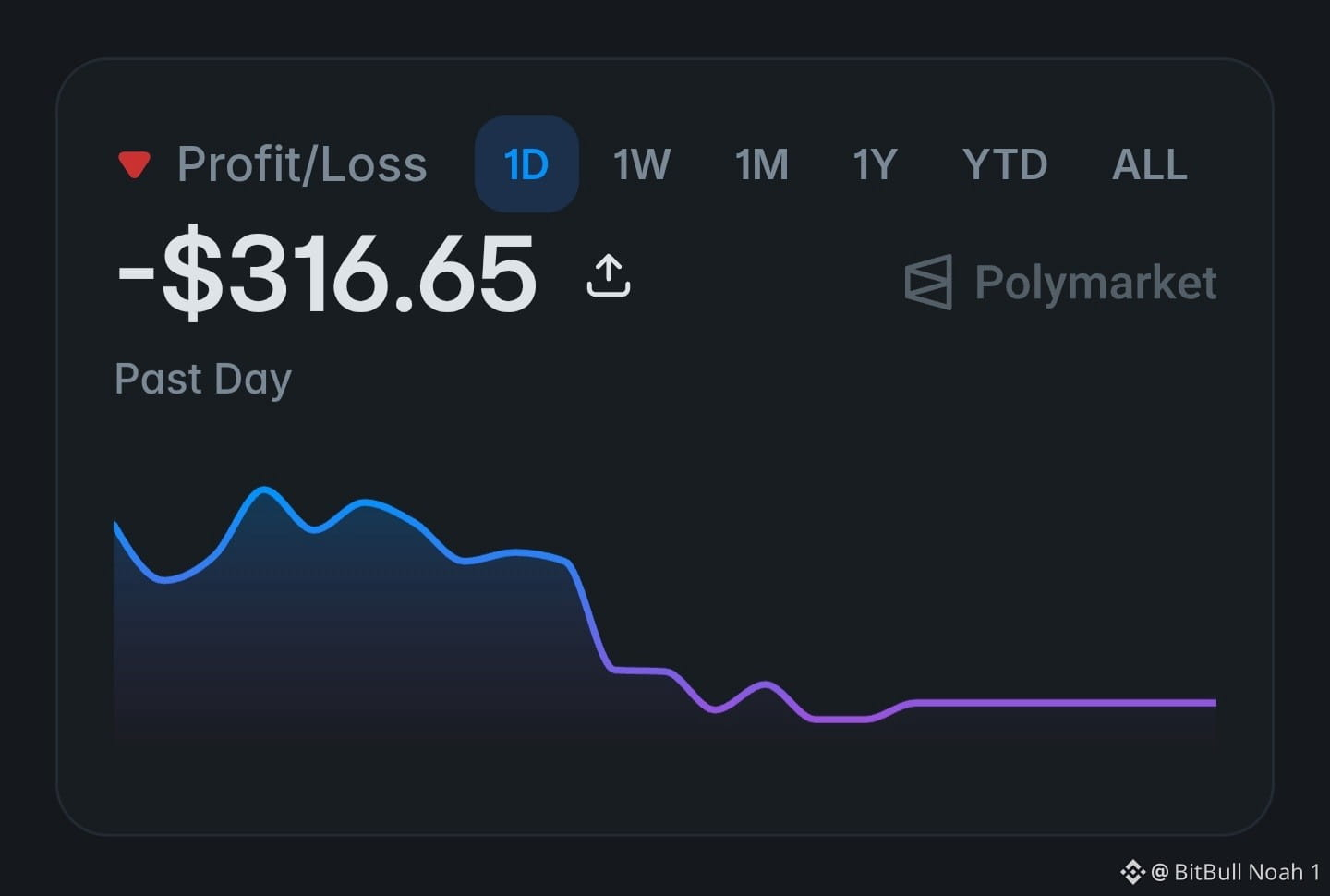This screenshot has width=1330, height=896.
Task: Select the 1D time range tab
Action: coord(526,164)
